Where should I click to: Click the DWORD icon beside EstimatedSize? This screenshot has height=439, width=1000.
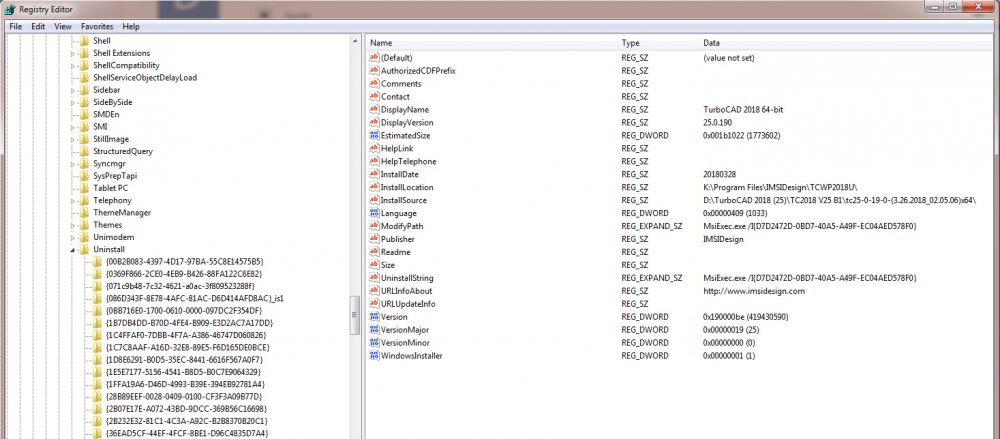point(374,135)
